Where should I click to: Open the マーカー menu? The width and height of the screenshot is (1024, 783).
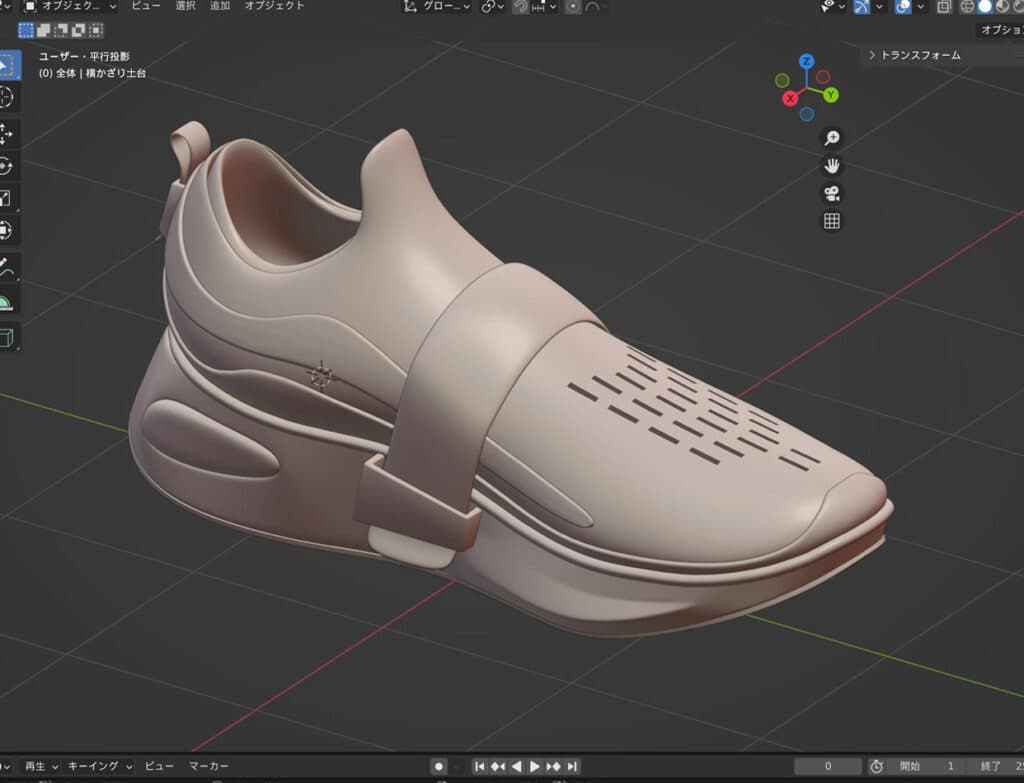(209, 766)
